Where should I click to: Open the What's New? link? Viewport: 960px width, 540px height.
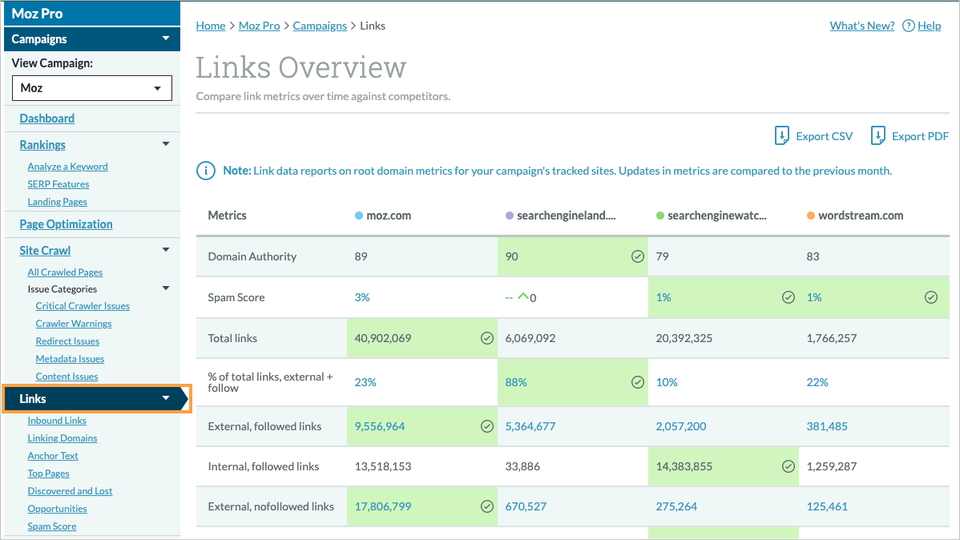point(861,26)
